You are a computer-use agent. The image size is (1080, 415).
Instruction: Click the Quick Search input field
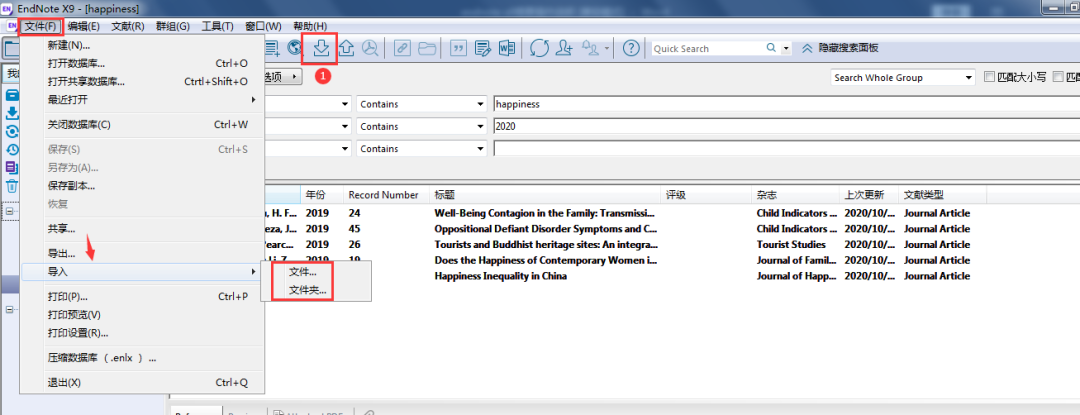click(x=707, y=48)
